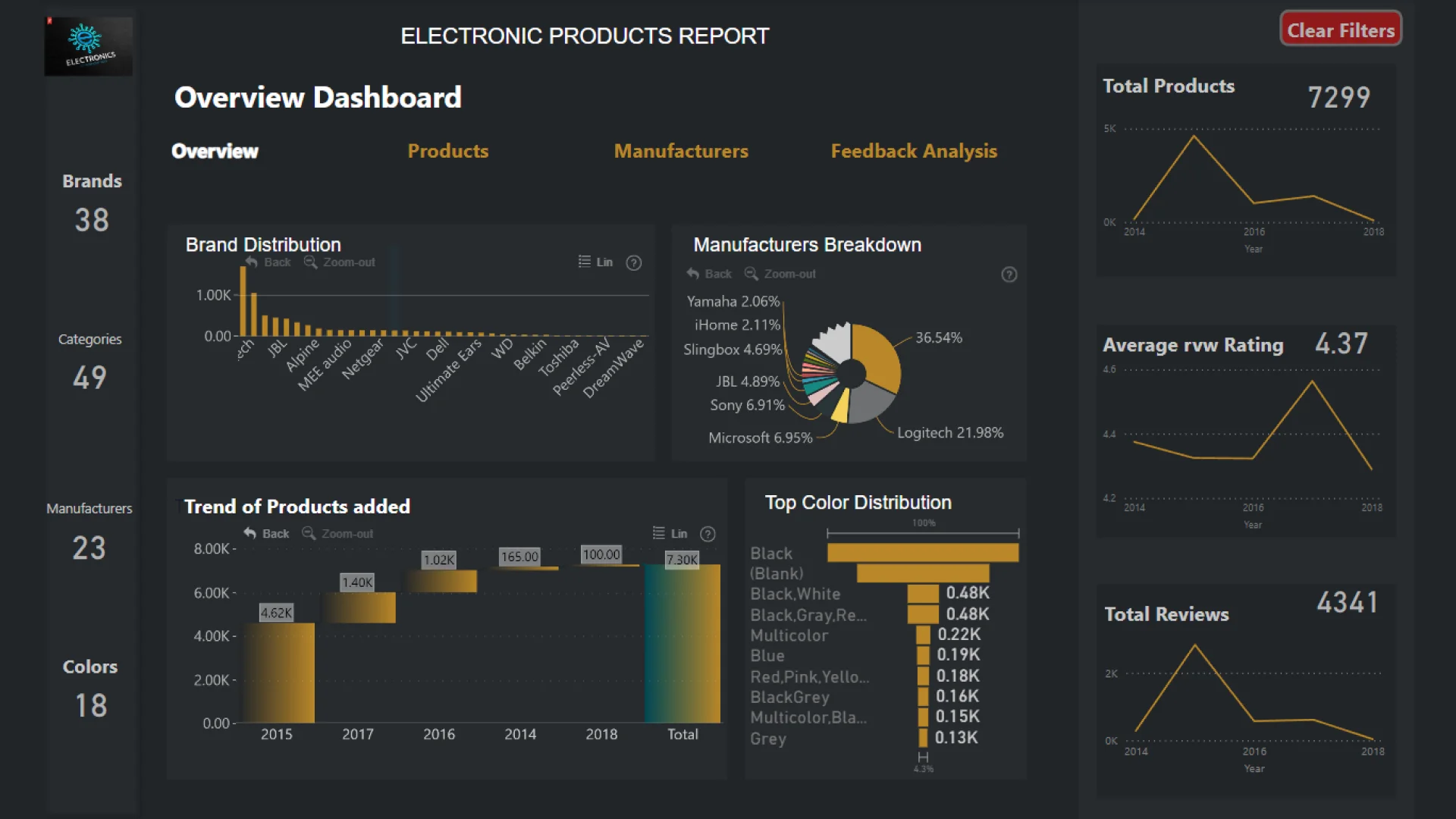This screenshot has height=819, width=1456.
Task: Click the Categories 49 card value
Action: (89, 378)
